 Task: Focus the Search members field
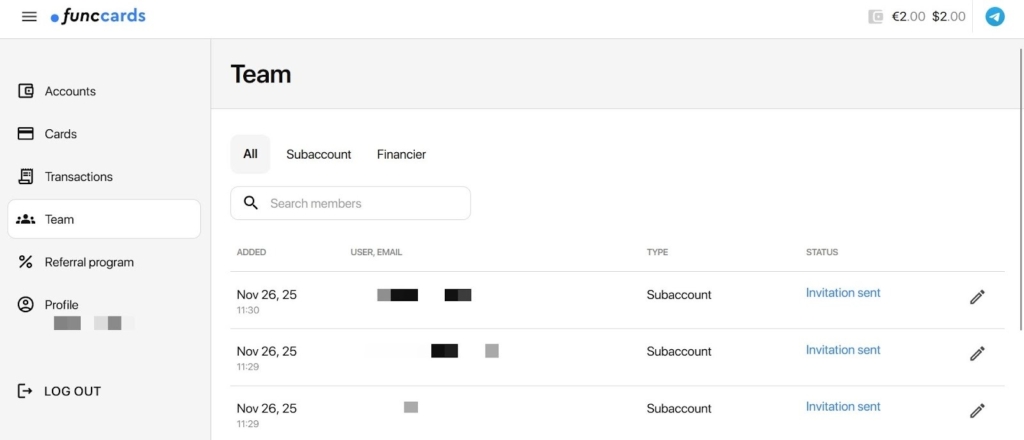pos(360,203)
